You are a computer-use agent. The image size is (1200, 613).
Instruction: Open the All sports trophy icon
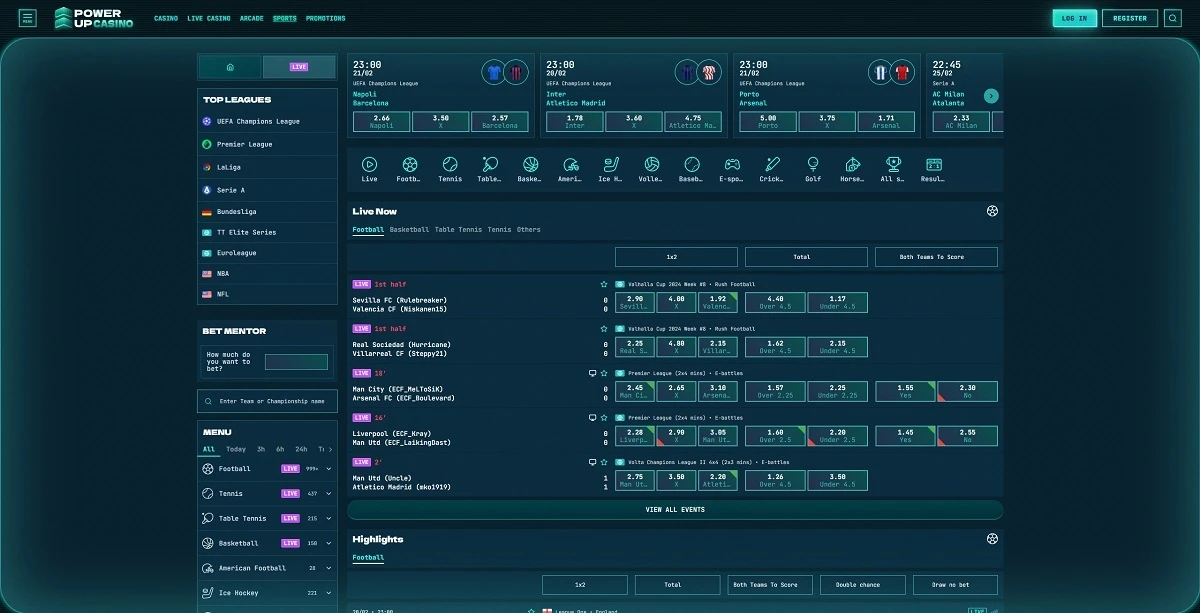coord(893,164)
